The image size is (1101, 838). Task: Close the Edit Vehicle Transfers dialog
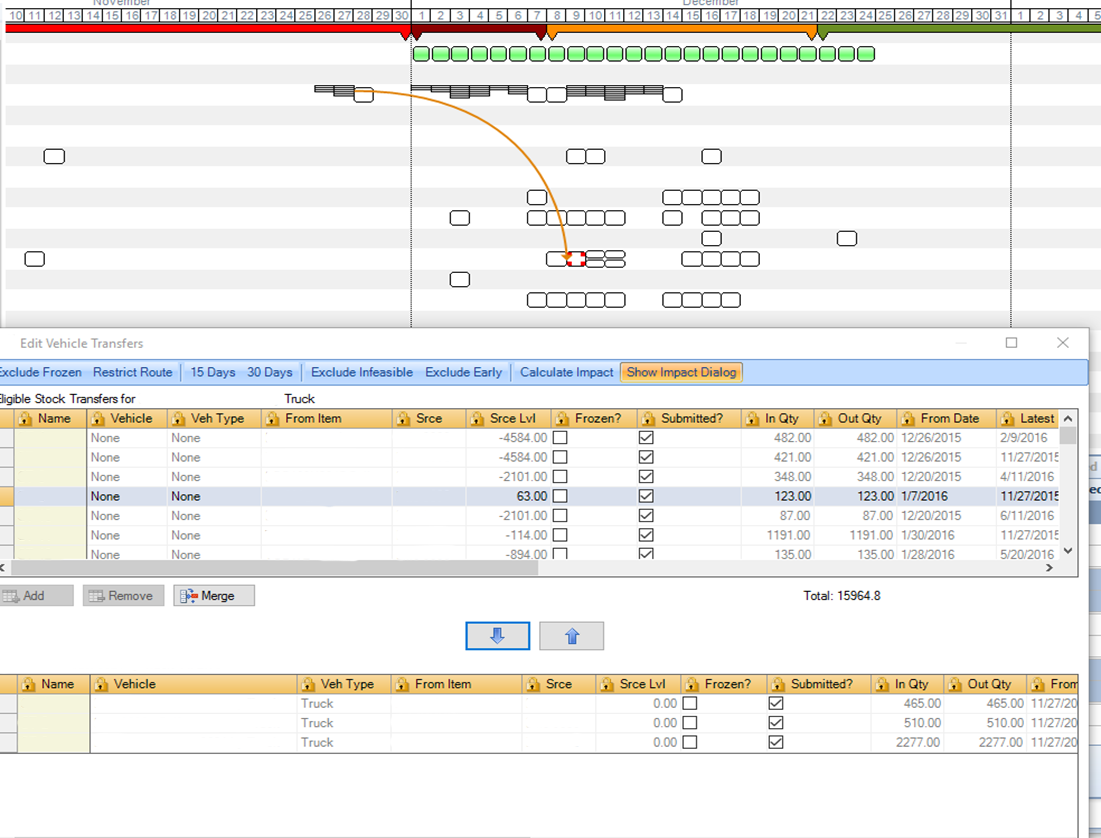tap(1062, 343)
